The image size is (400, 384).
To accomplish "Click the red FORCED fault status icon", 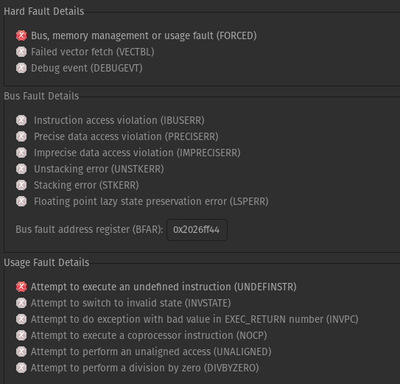I will [x=21, y=35].
